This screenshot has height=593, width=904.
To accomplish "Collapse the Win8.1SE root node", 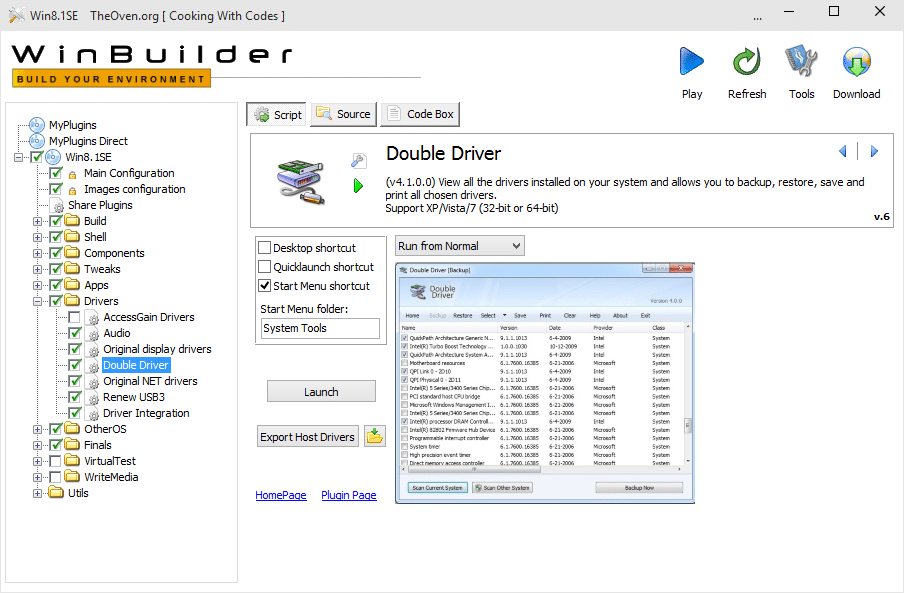I will click(18, 157).
